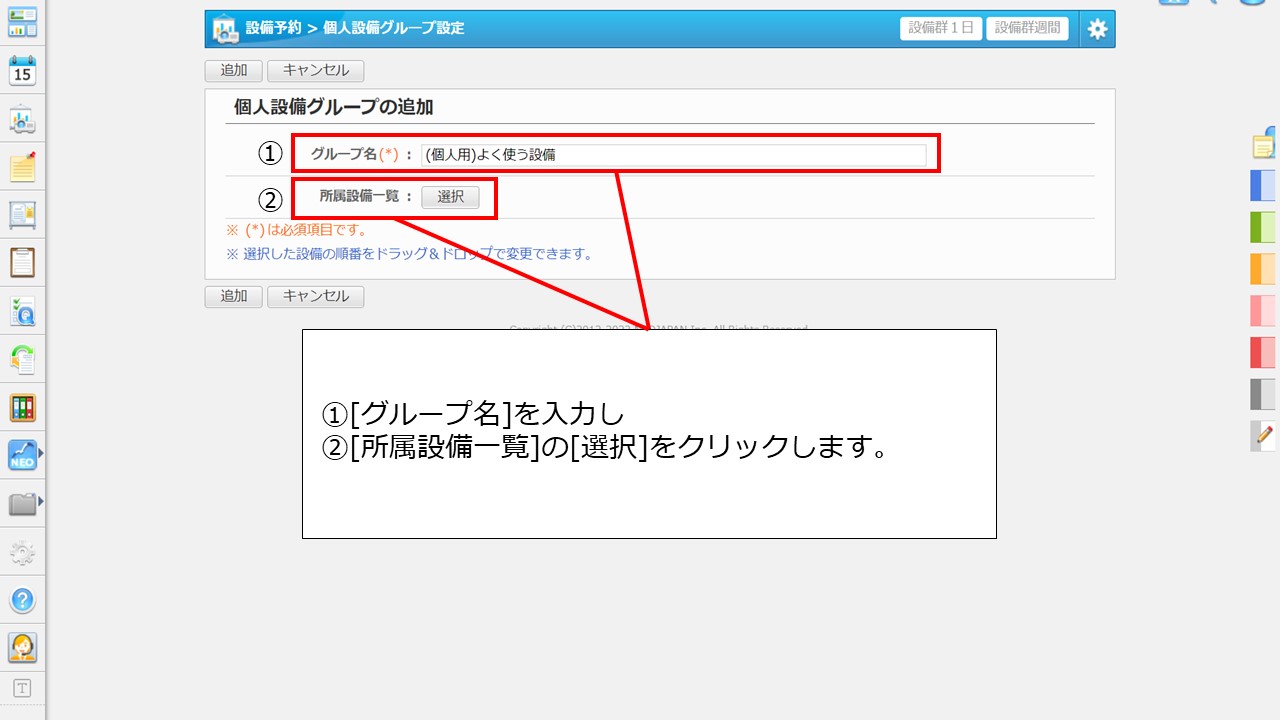1280x720 pixels.
Task: Open the bulletin board sidebar icon
Action: pos(22,215)
